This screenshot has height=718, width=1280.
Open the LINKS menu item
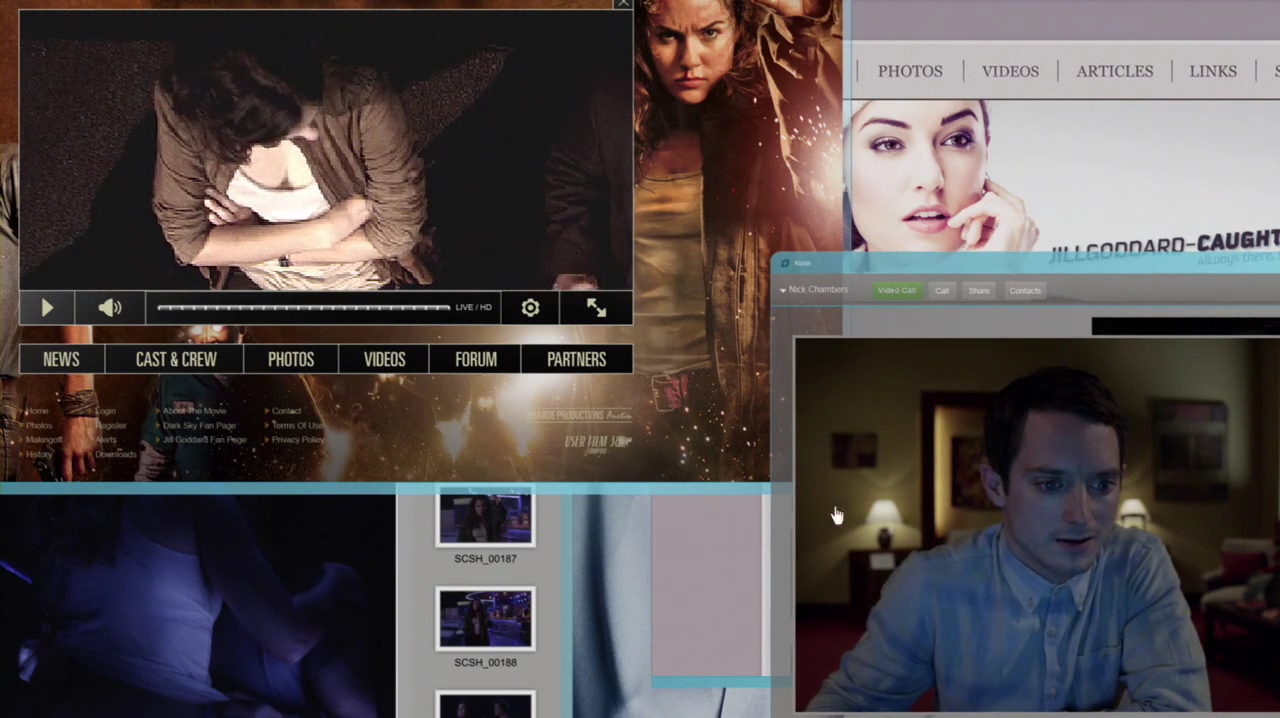1213,71
